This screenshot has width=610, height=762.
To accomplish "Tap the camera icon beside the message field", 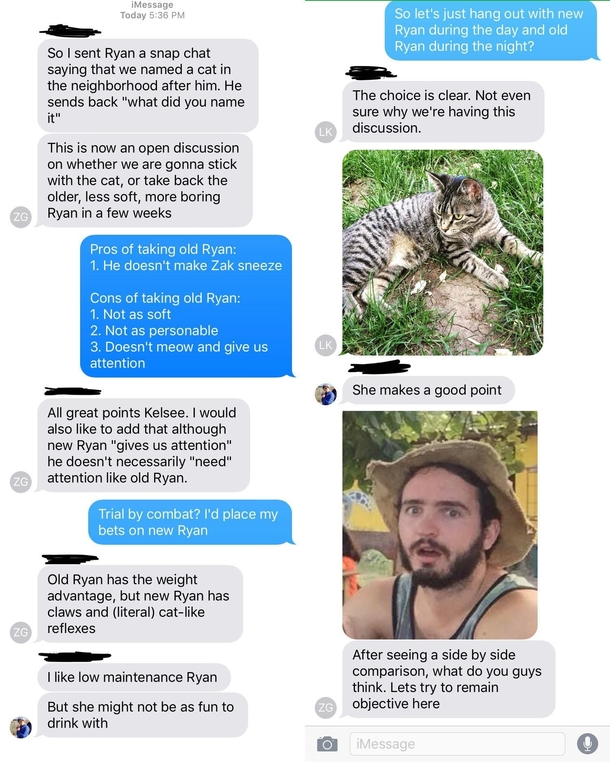I will [x=327, y=744].
